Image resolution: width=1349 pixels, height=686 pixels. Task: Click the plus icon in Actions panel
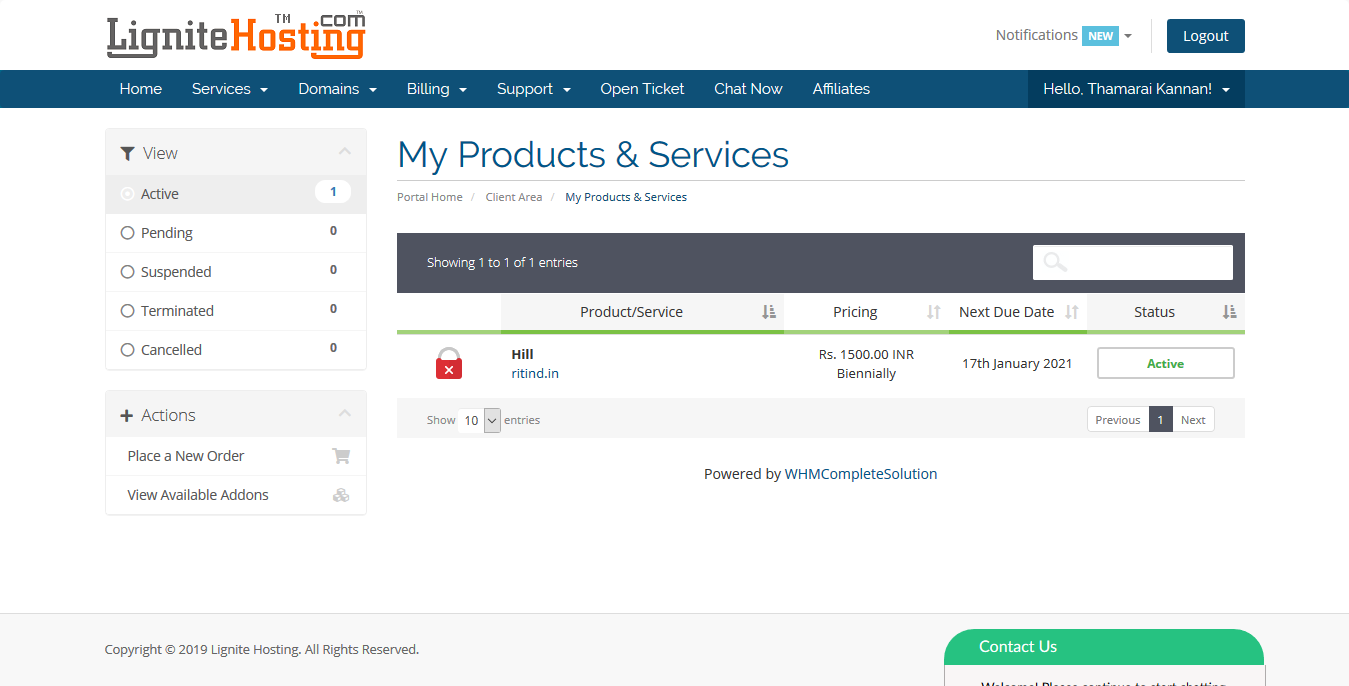(127, 416)
